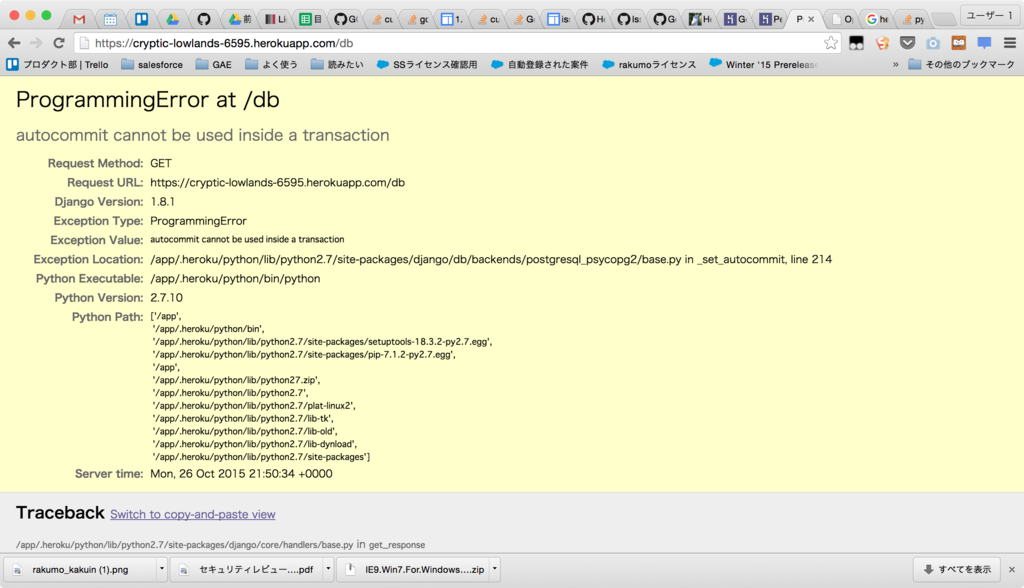Bookmark this page with the star icon

(x=833, y=44)
